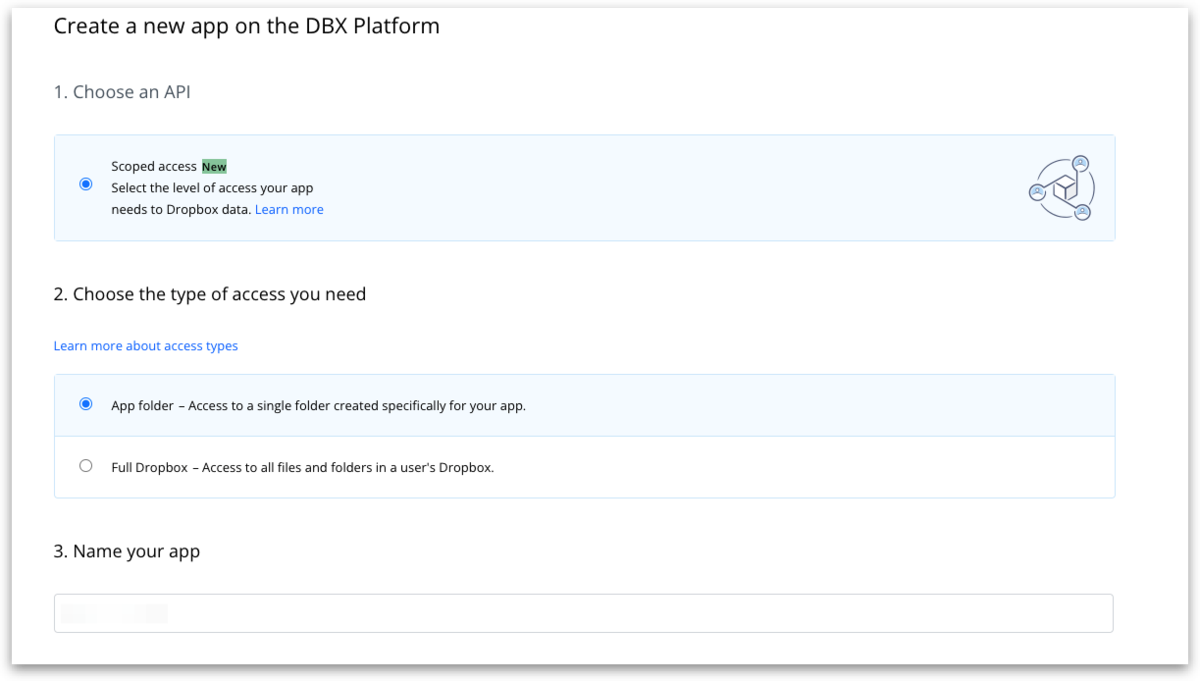Open the Learn more link about scoped access
Viewport: 1200px width, 681px height.
click(x=289, y=210)
